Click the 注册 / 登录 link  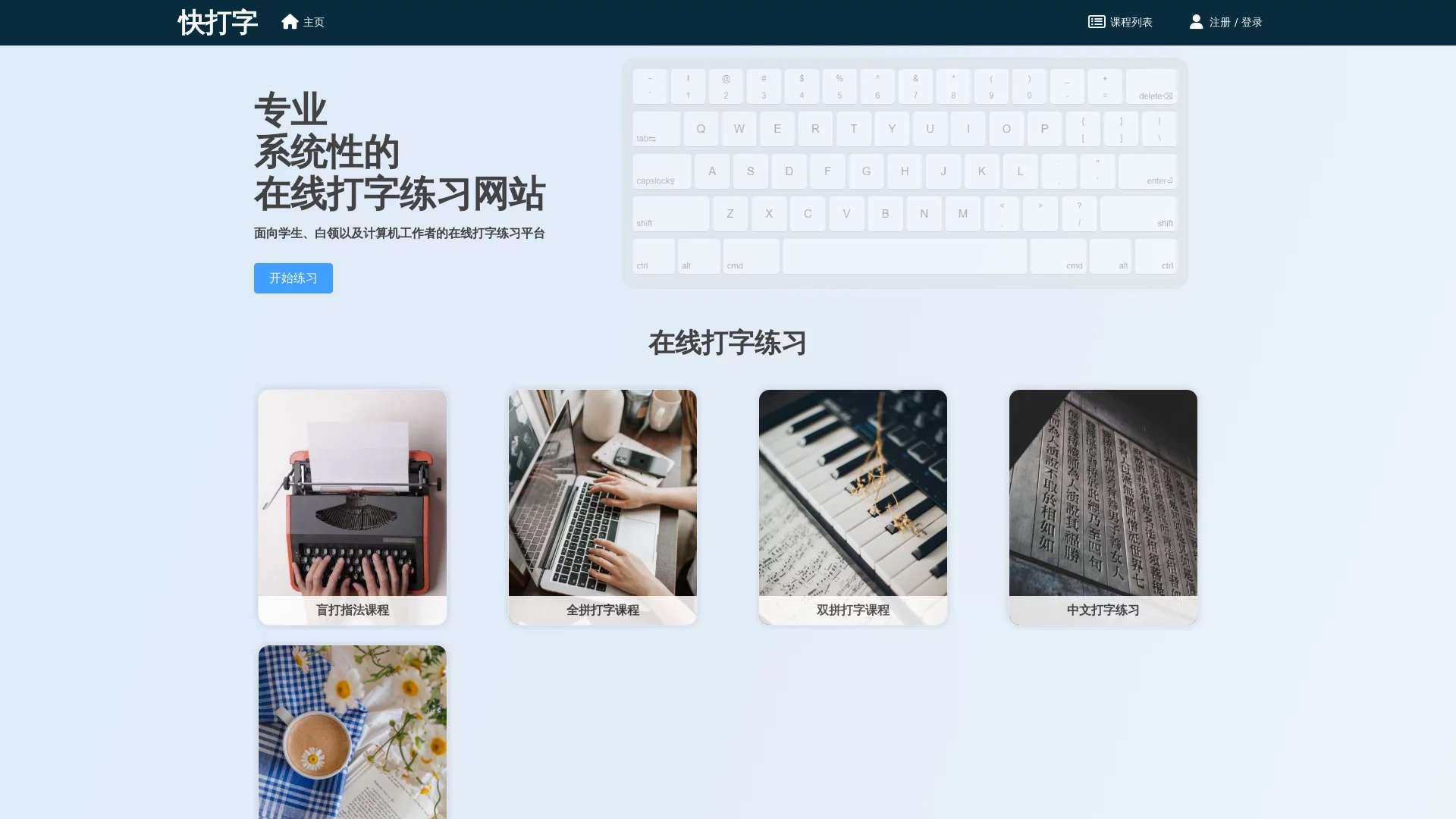(x=1234, y=22)
